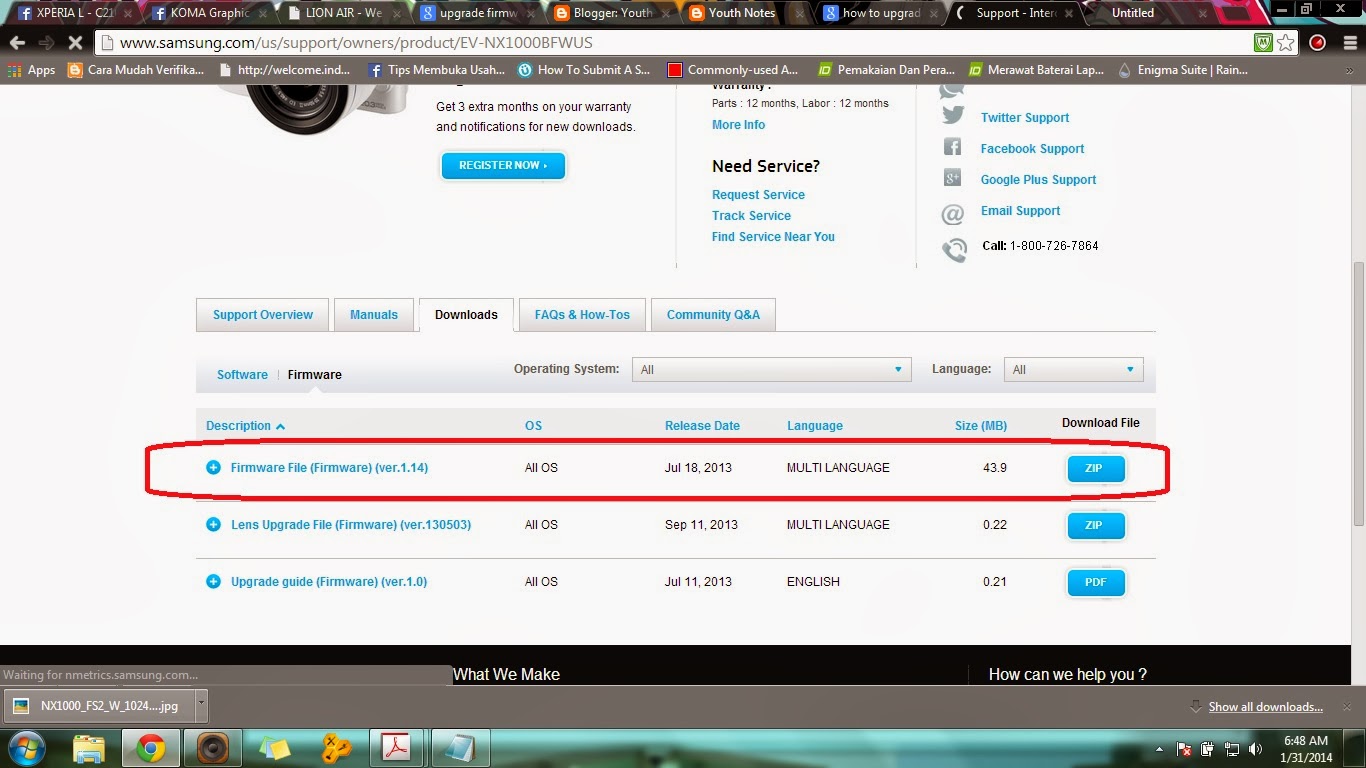Image resolution: width=1366 pixels, height=768 pixels.
Task: Open the Language filter dropdown
Action: click(x=1073, y=370)
